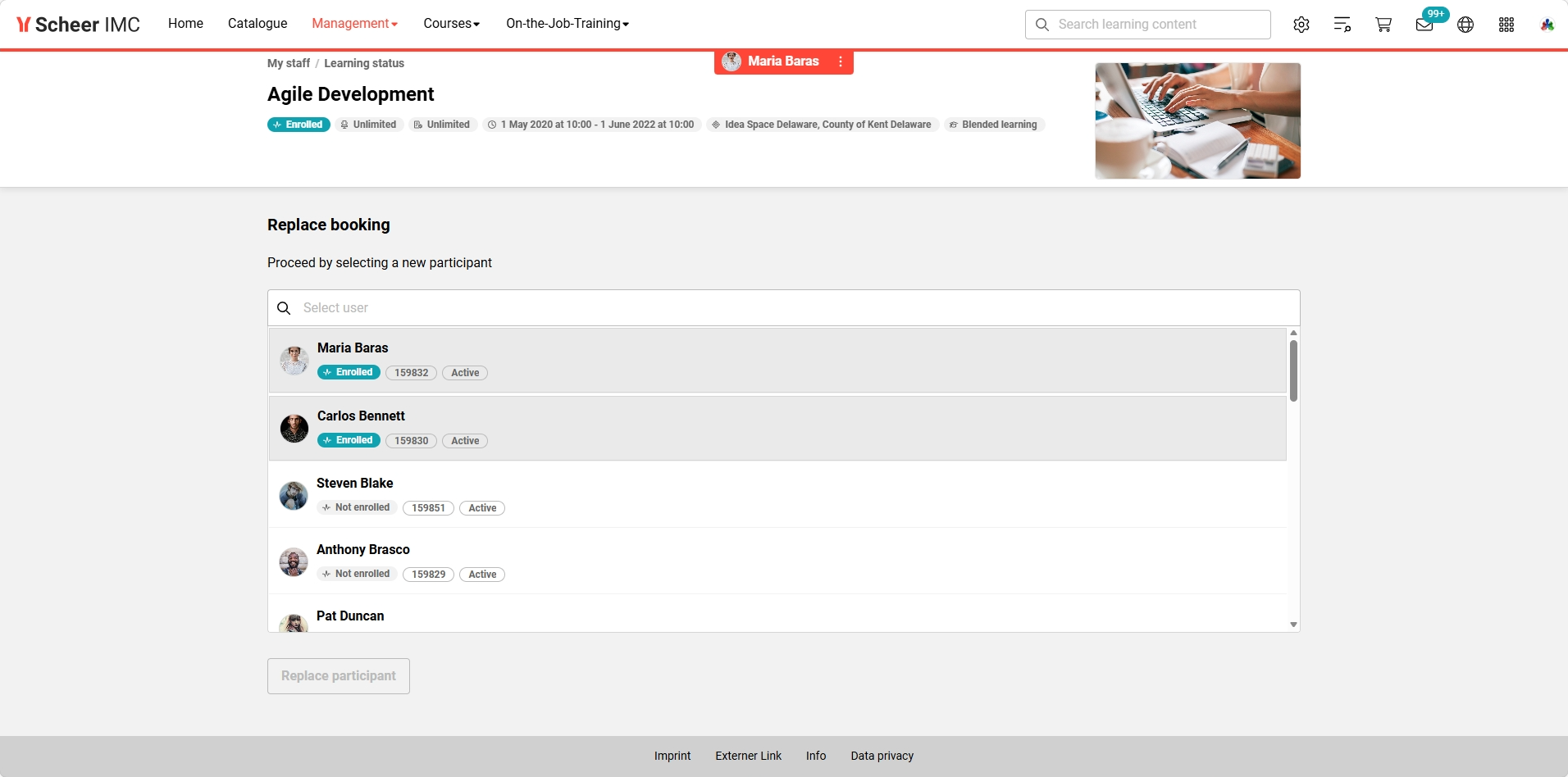Open the Imprint footer link
The width and height of the screenshot is (1568, 777).
[672, 756]
